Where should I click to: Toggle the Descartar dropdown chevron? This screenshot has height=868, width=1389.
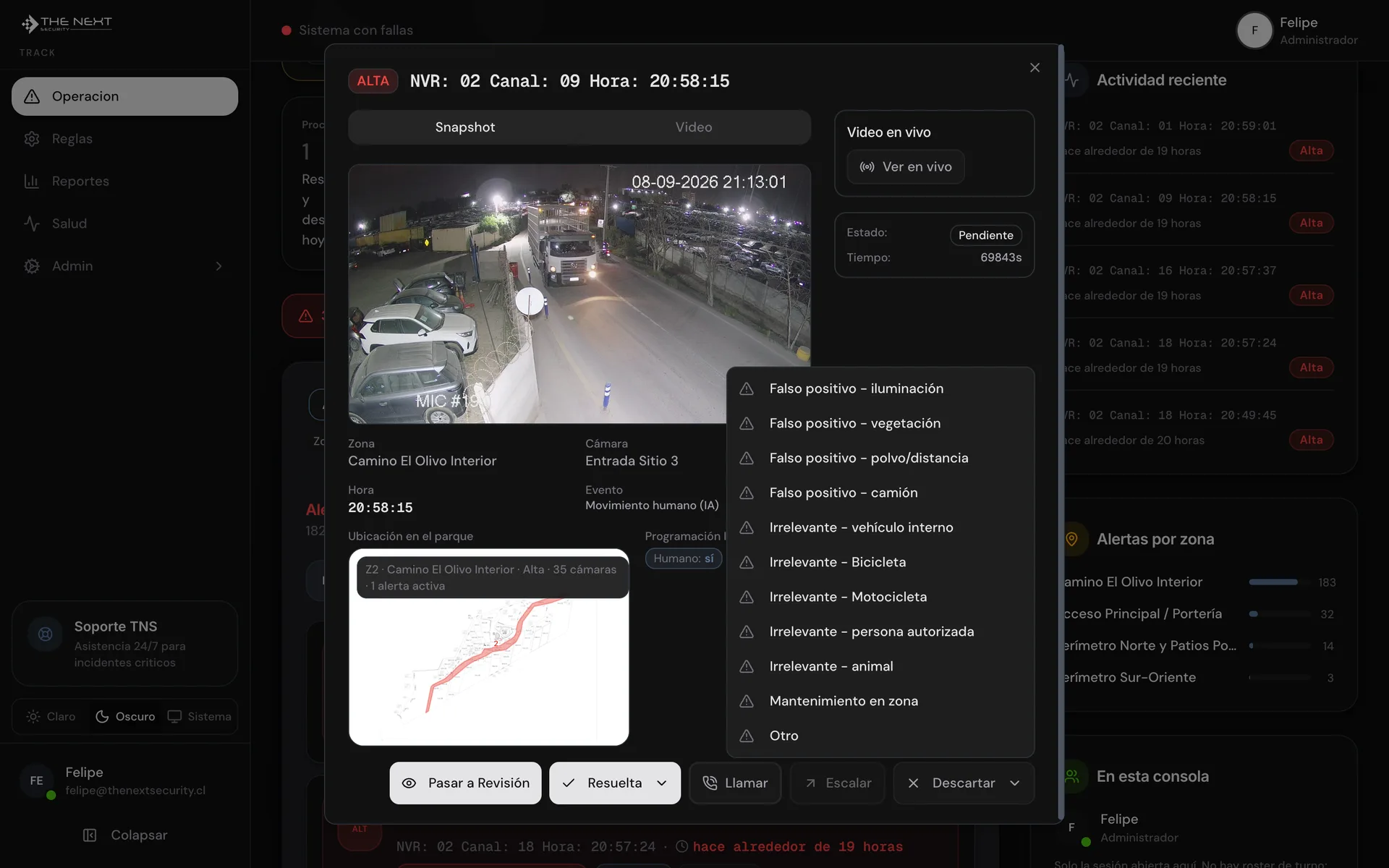point(1015,783)
